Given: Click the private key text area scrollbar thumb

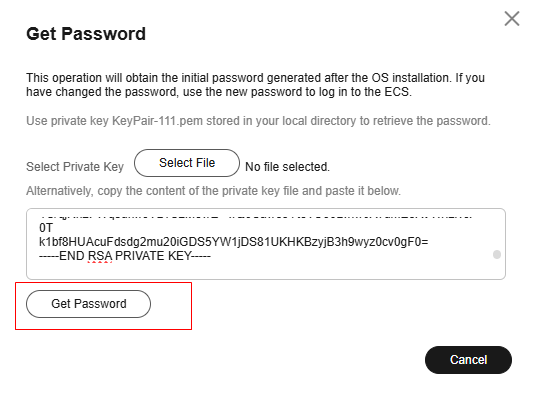Looking at the screenshot, I should pyautogui.click(x=497, y=255).
